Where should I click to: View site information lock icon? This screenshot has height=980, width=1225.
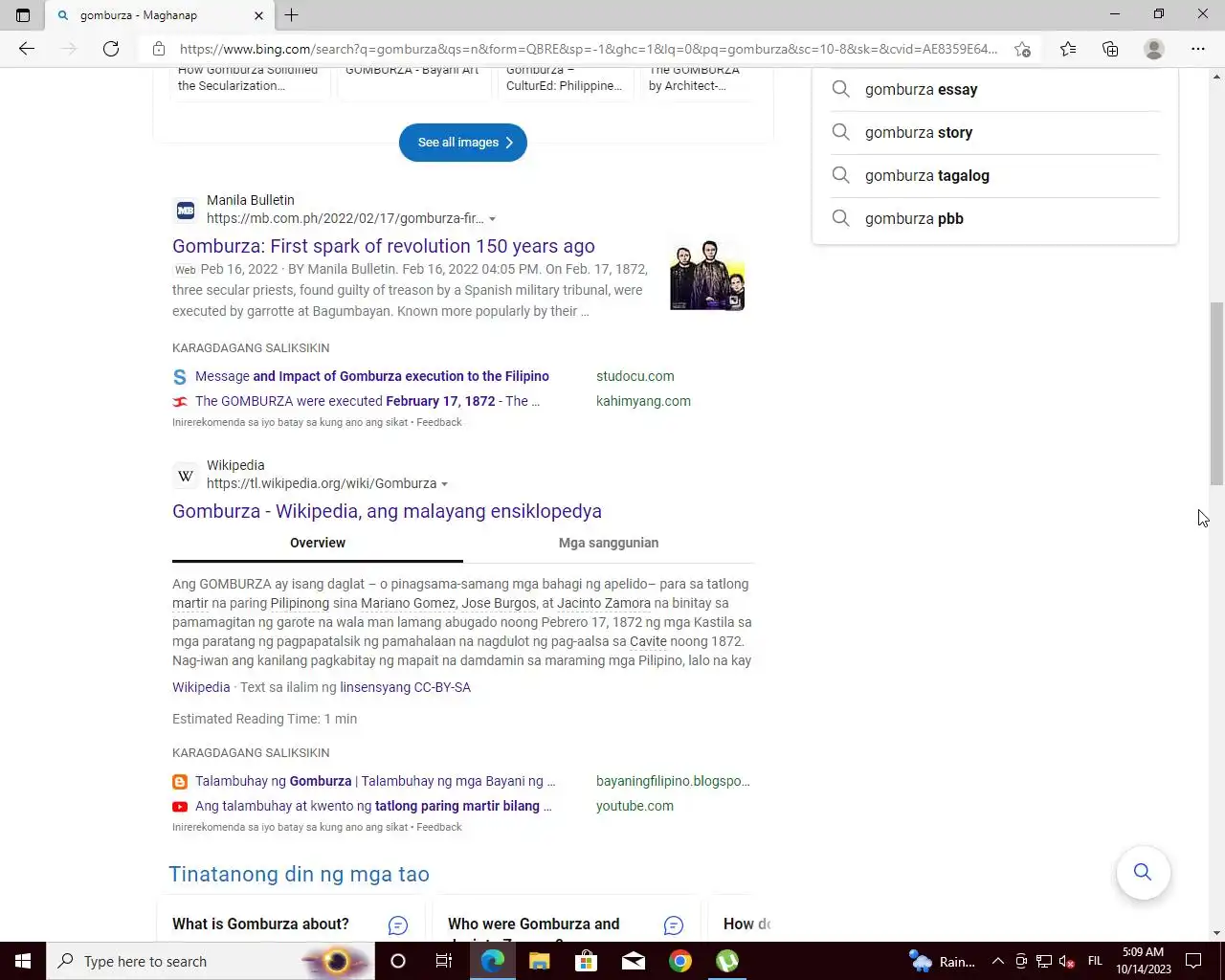(159, 49)
